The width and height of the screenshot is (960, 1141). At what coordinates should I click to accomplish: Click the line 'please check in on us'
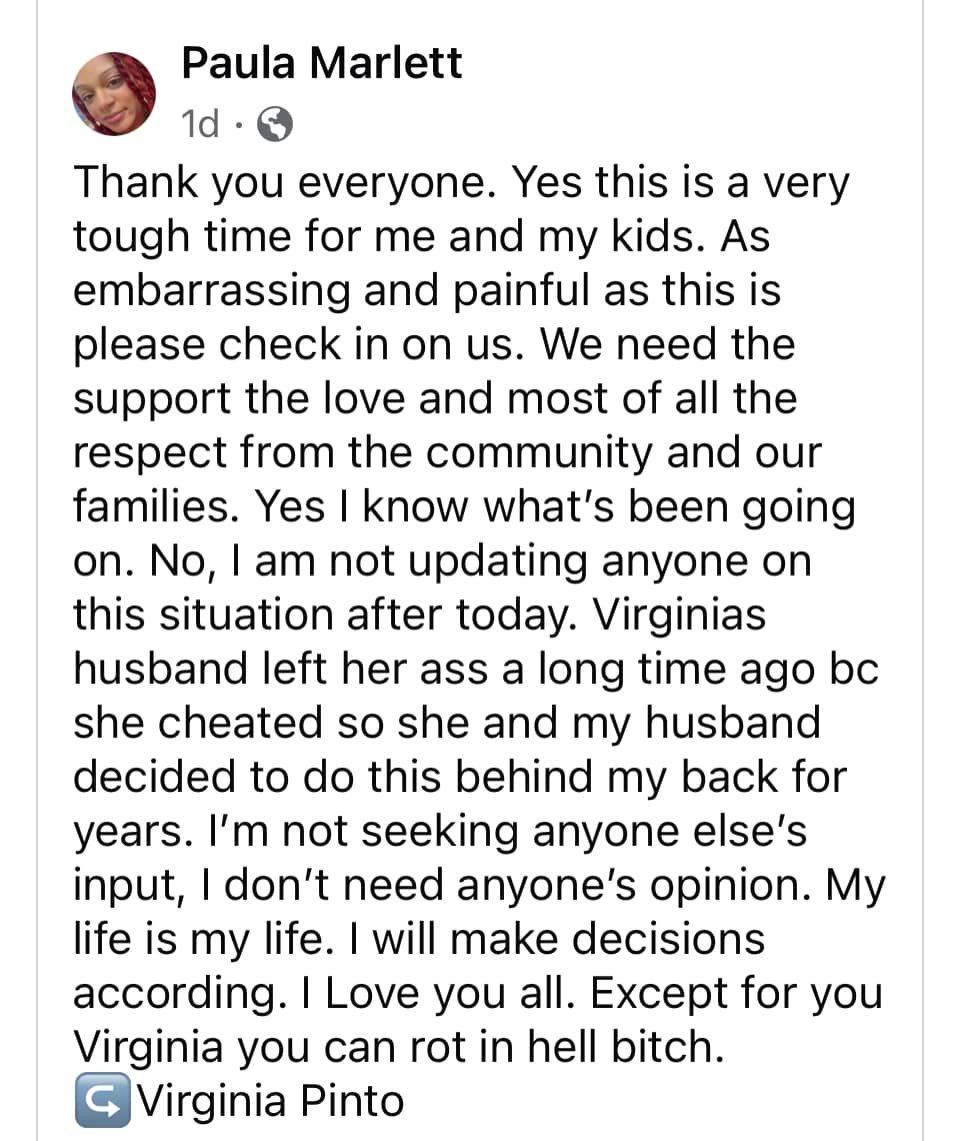tap(435, 344)
